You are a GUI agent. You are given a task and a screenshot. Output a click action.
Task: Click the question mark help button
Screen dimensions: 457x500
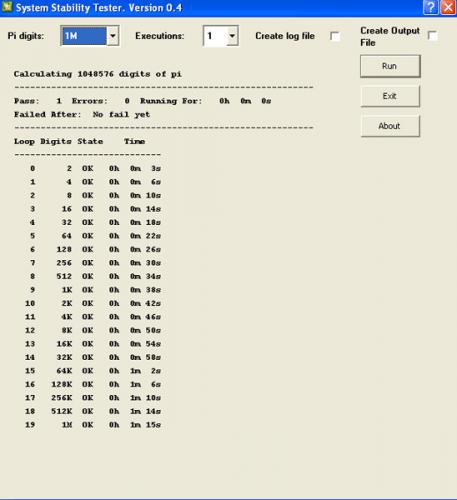(x=430, y=7)
